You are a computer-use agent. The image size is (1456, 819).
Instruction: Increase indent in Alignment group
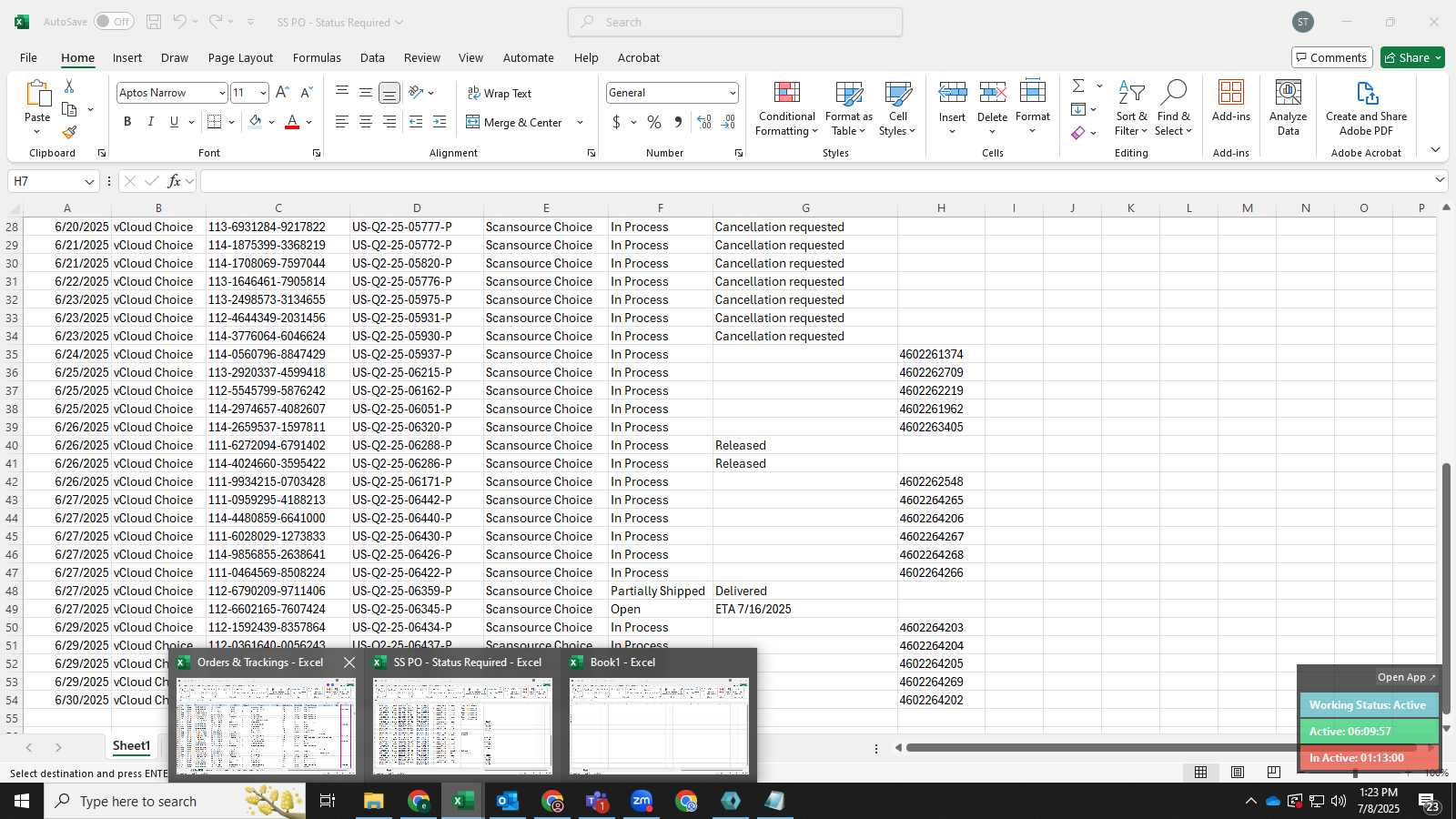coord(440,122)
